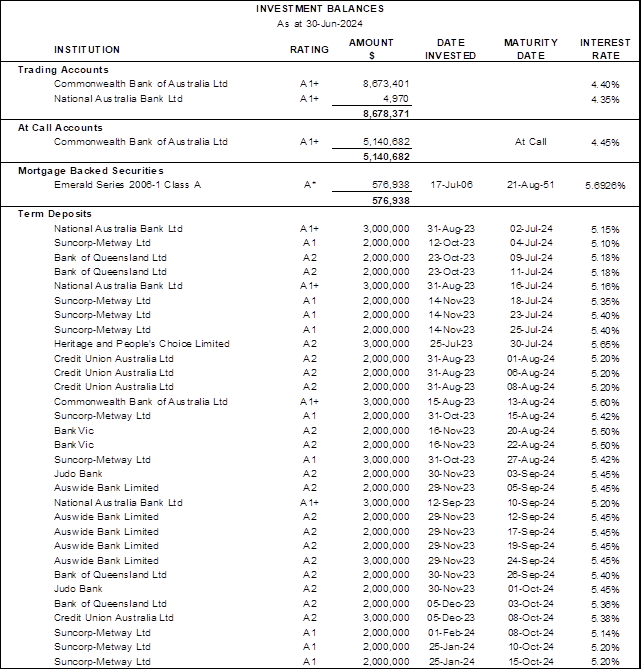Screen dimensions: 642x670
Task: Select the amount 8,673,401
Action: (x=386, y=84)
